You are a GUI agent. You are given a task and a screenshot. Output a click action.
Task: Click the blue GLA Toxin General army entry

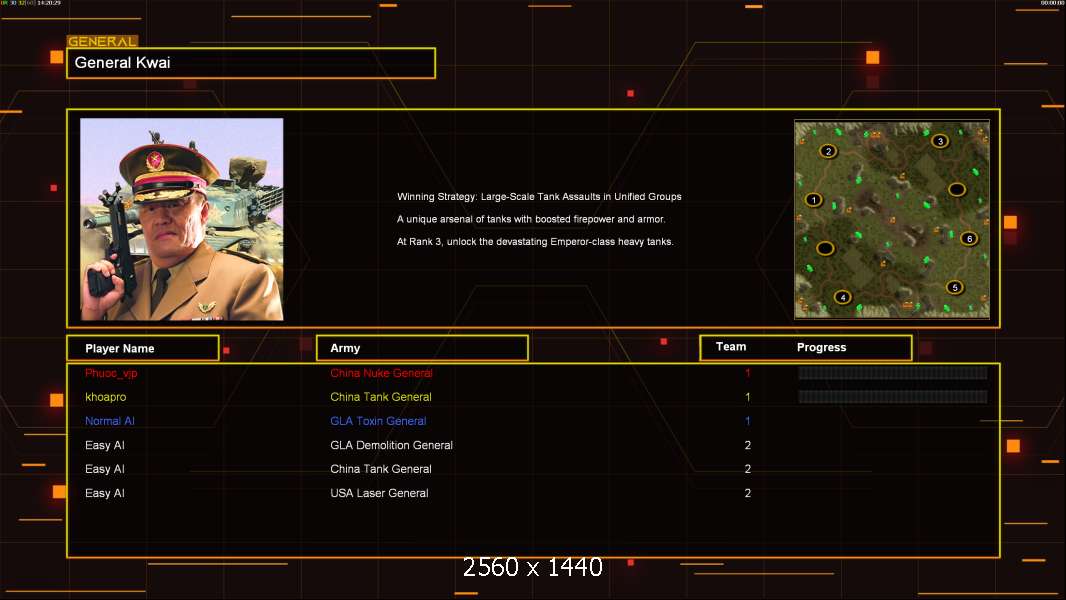[x=378, y=421]
